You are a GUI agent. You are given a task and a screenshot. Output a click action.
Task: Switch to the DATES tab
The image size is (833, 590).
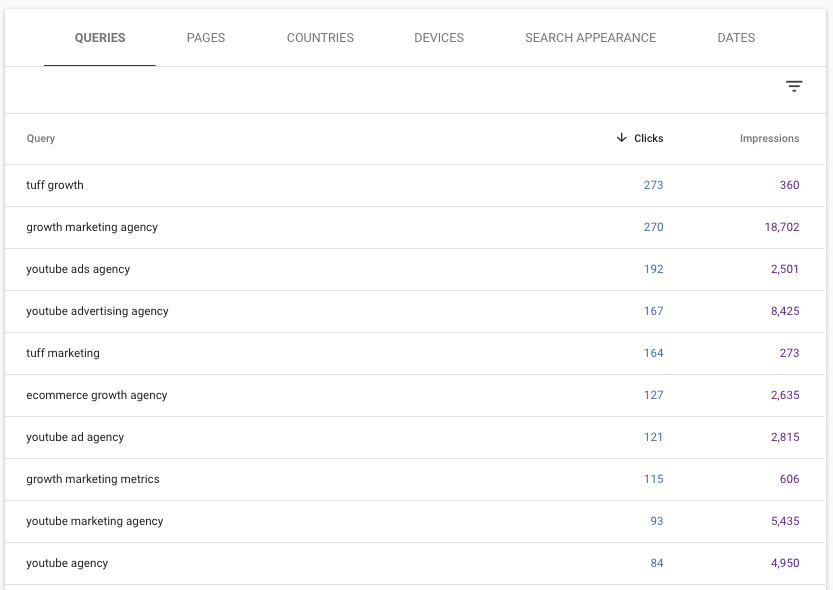736,37
